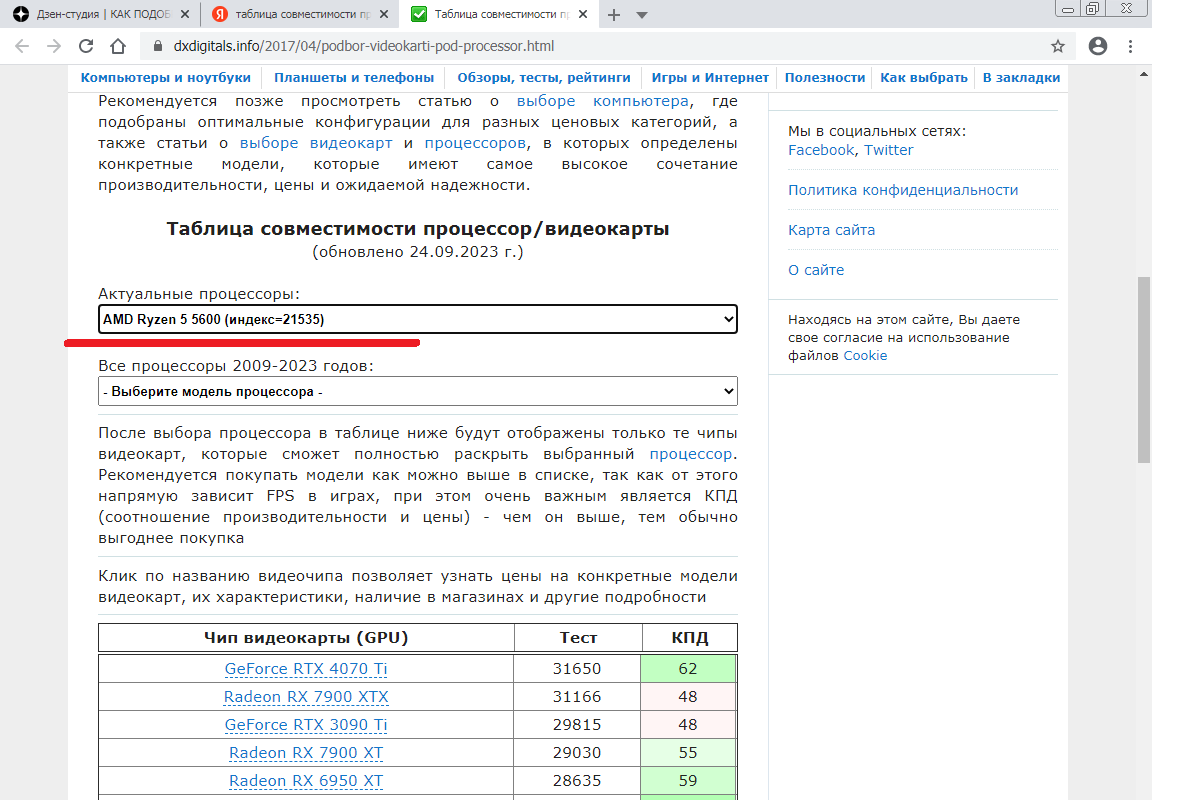
Task: Open the Facebook social link
Action: (x=821, y=150)
